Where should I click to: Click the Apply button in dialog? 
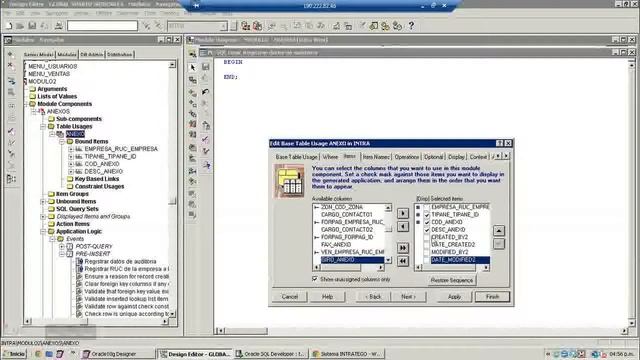(454, 297)
